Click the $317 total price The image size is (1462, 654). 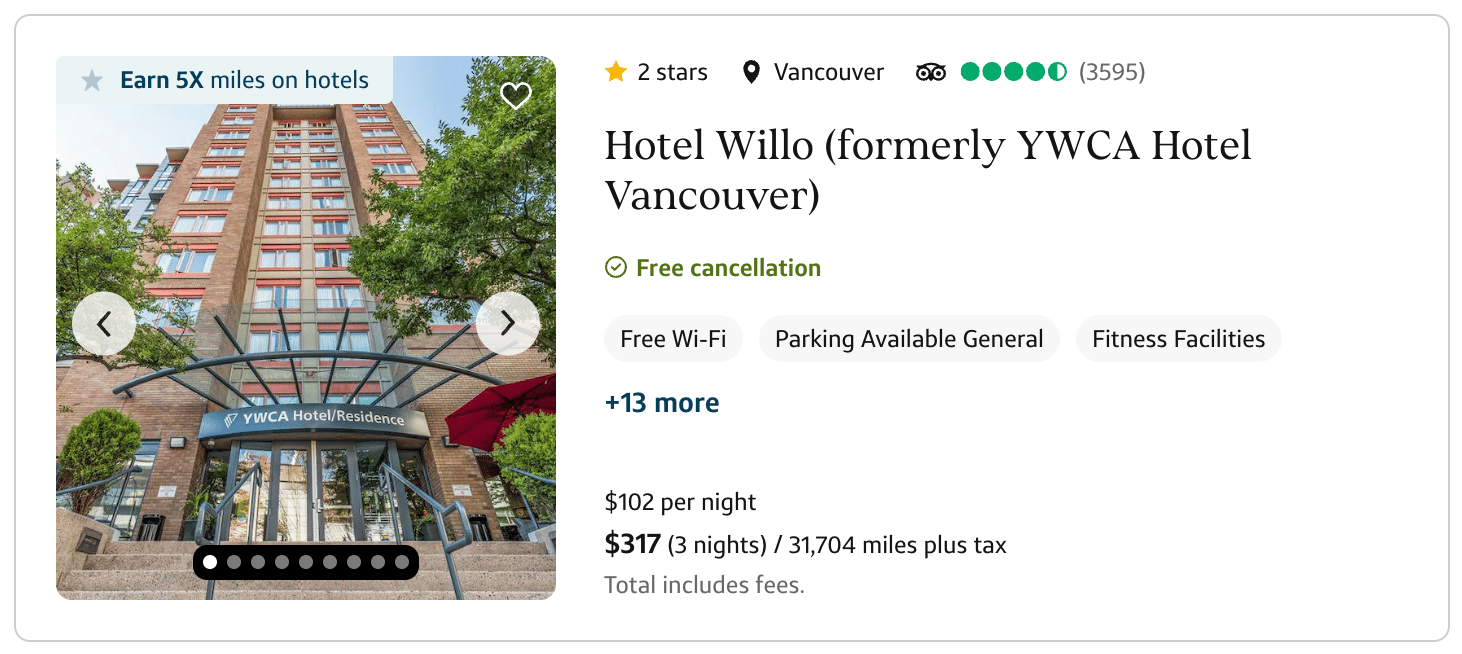[632, 544]
